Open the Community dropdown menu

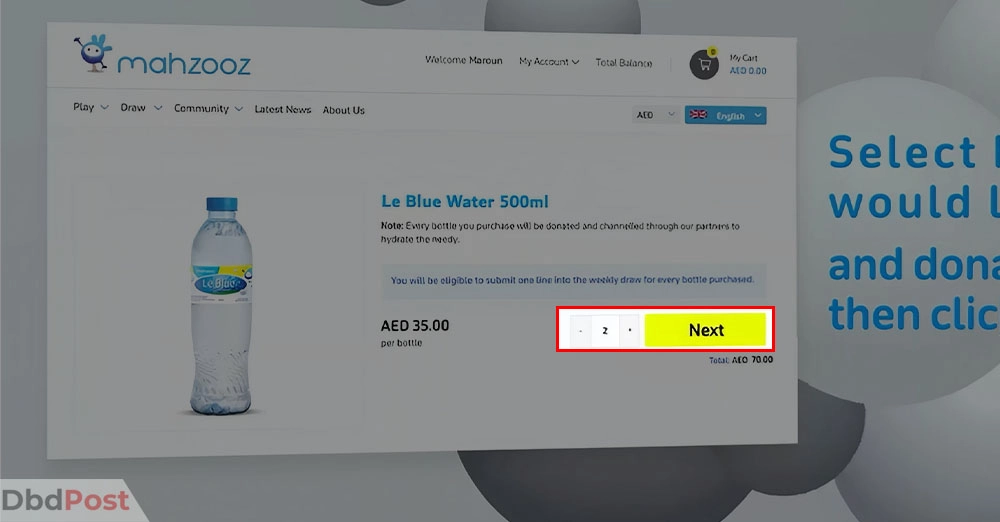(x=208, y=108)
